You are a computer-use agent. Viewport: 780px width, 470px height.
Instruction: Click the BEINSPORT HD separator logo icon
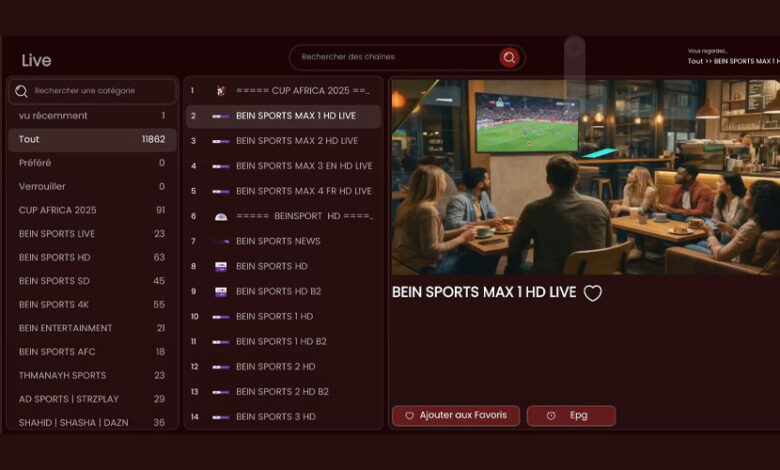click(221, 216)
